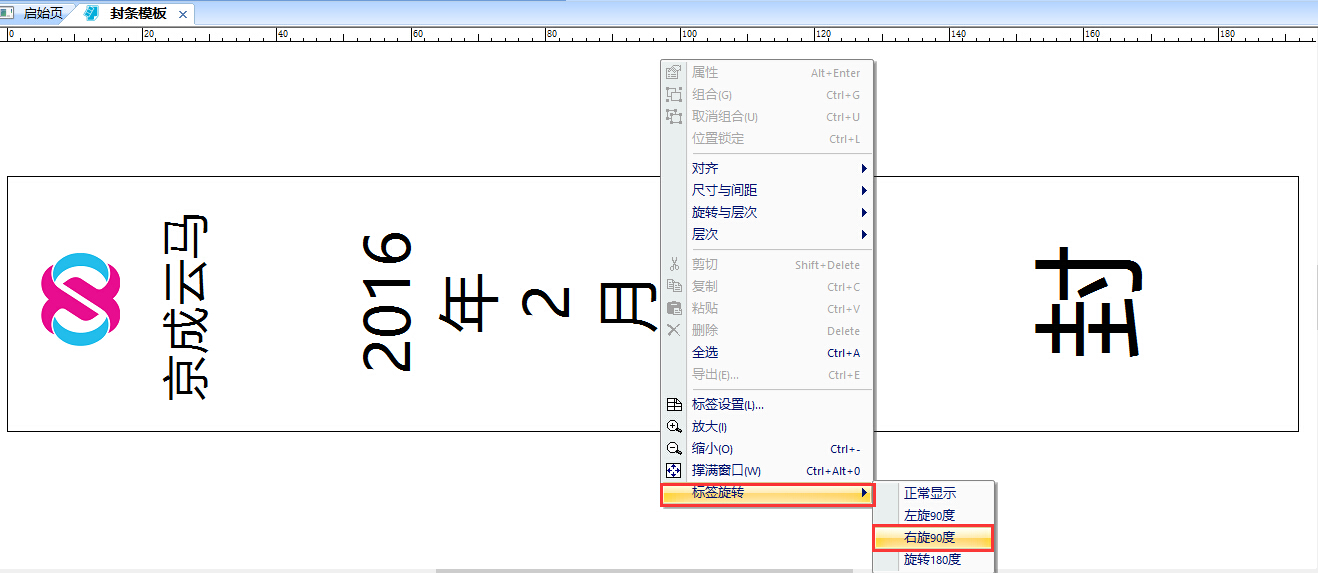
Task: Switch to the 启始页 tab
Action: click(42, 14)
